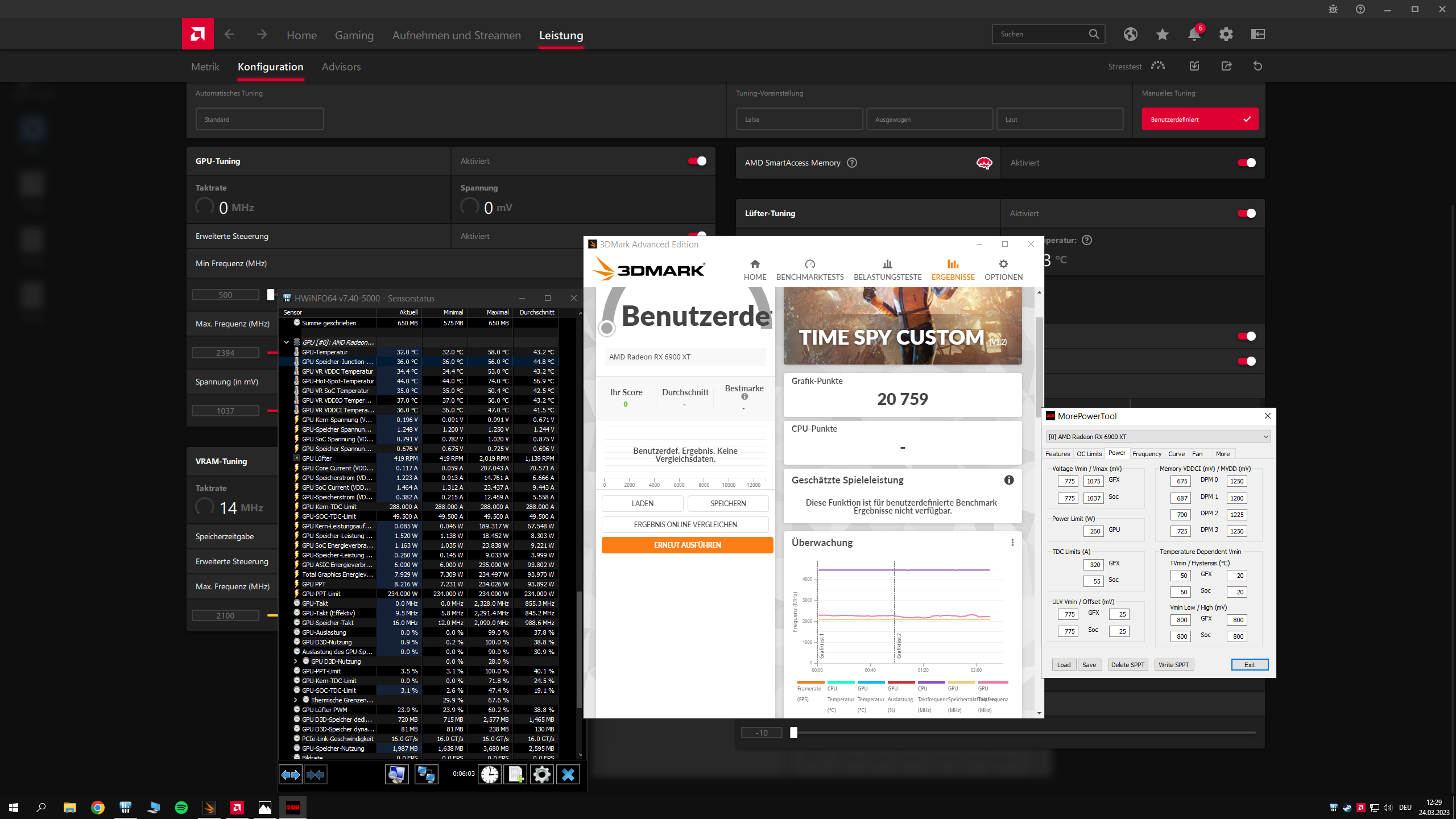Collapse the GPU [#0] AMD Radeon sensor group

pyautogui.click(x=287, y=342)
